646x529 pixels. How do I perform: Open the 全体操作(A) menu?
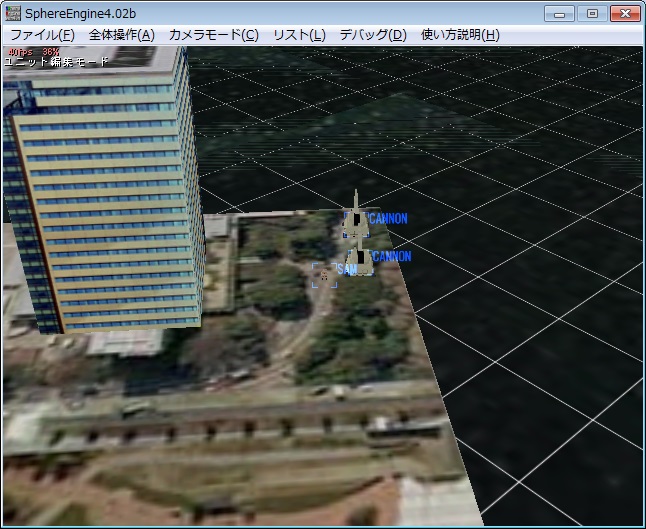tap(122, 35)
